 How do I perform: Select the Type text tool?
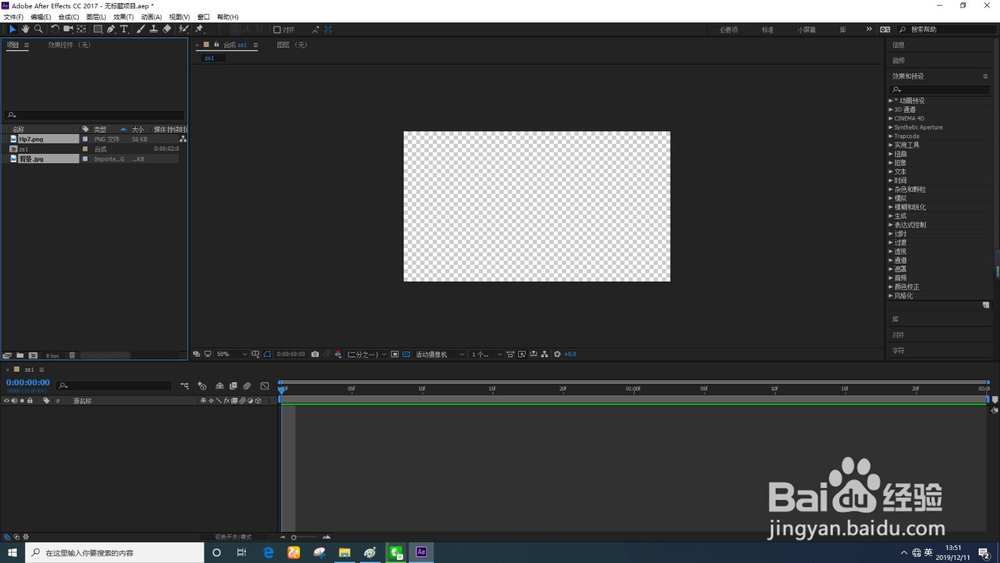point(124,29)
